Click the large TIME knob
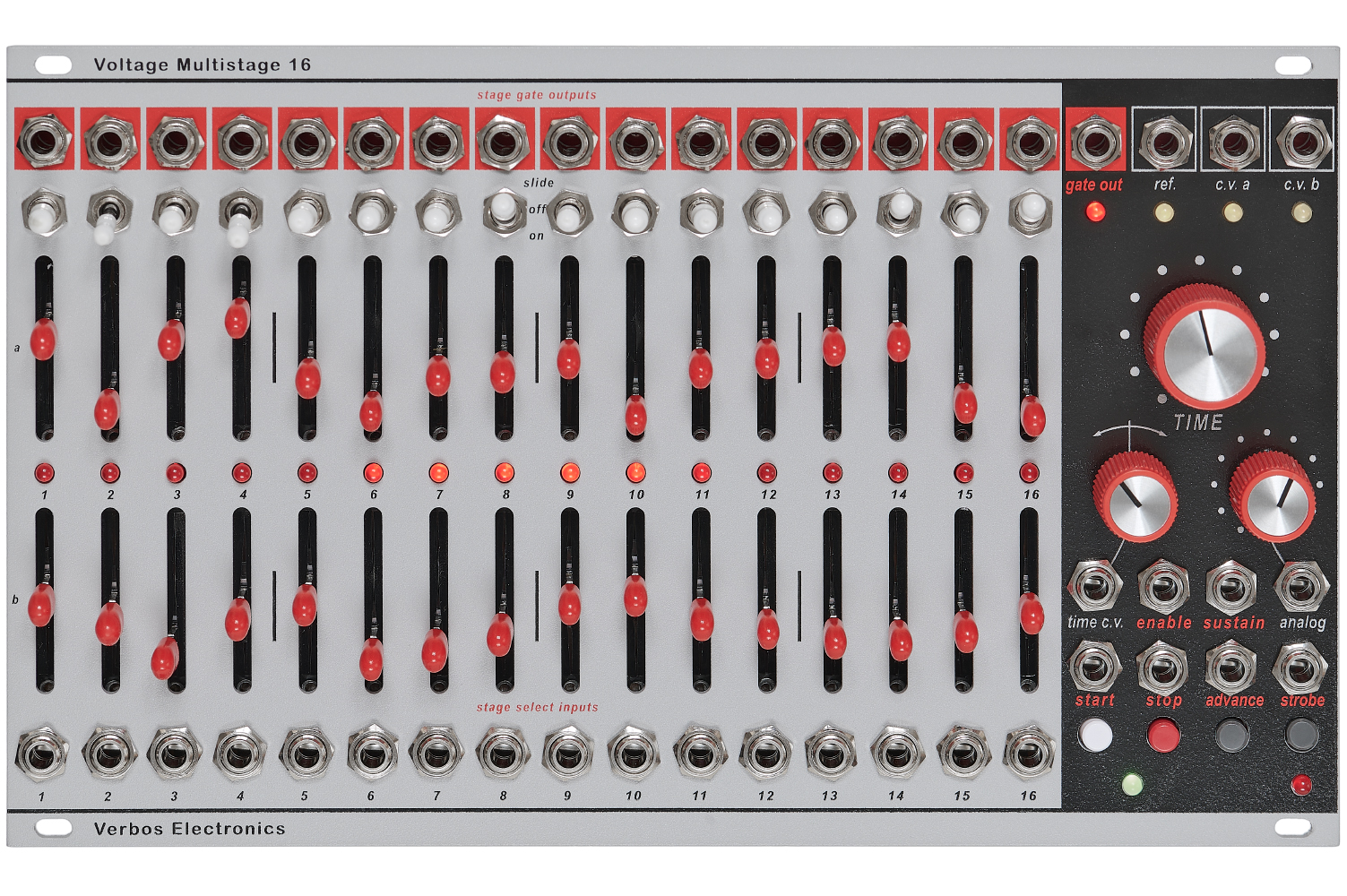 [1205, 346]
